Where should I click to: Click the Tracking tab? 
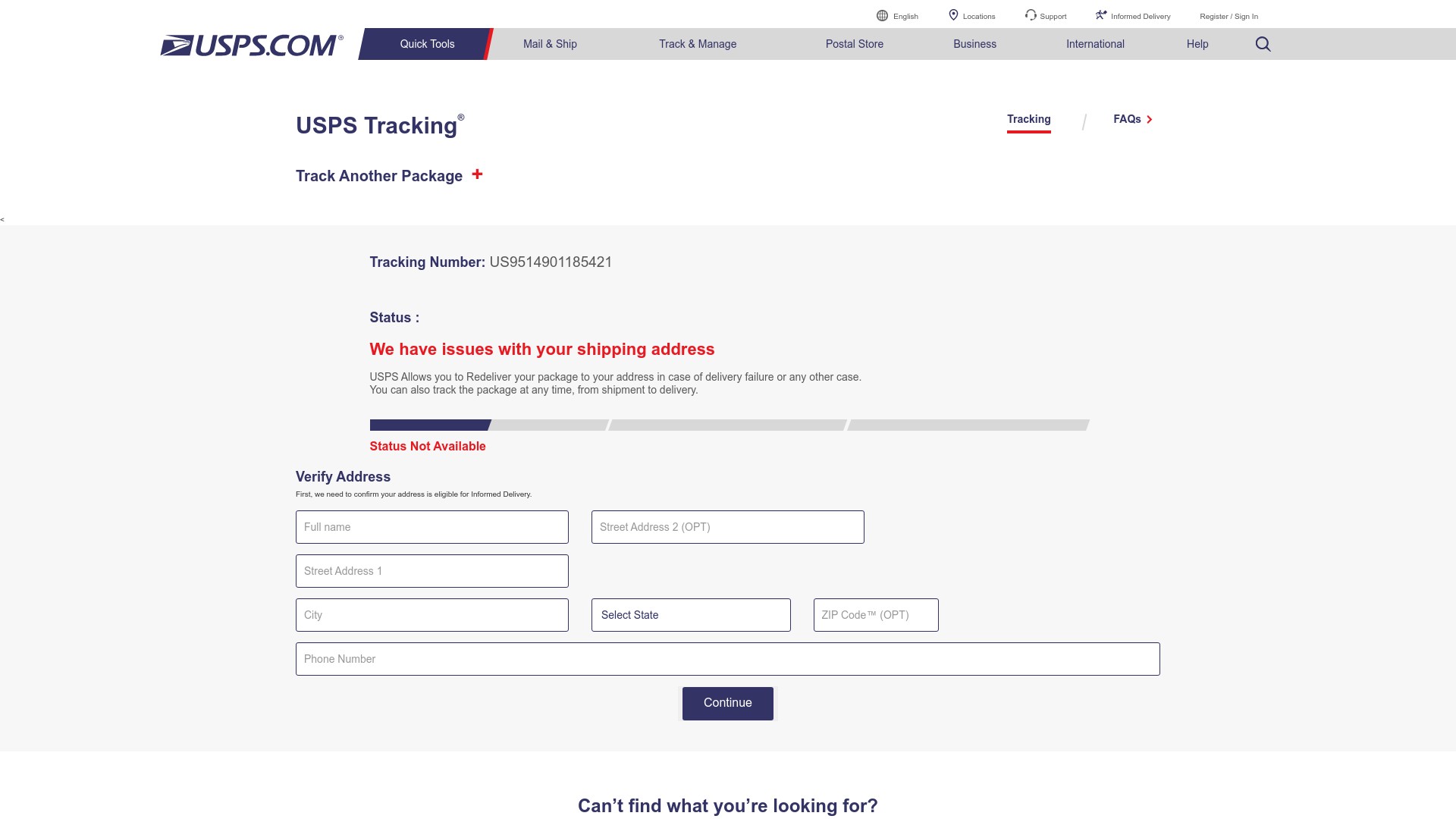(x=1029, y=119)
